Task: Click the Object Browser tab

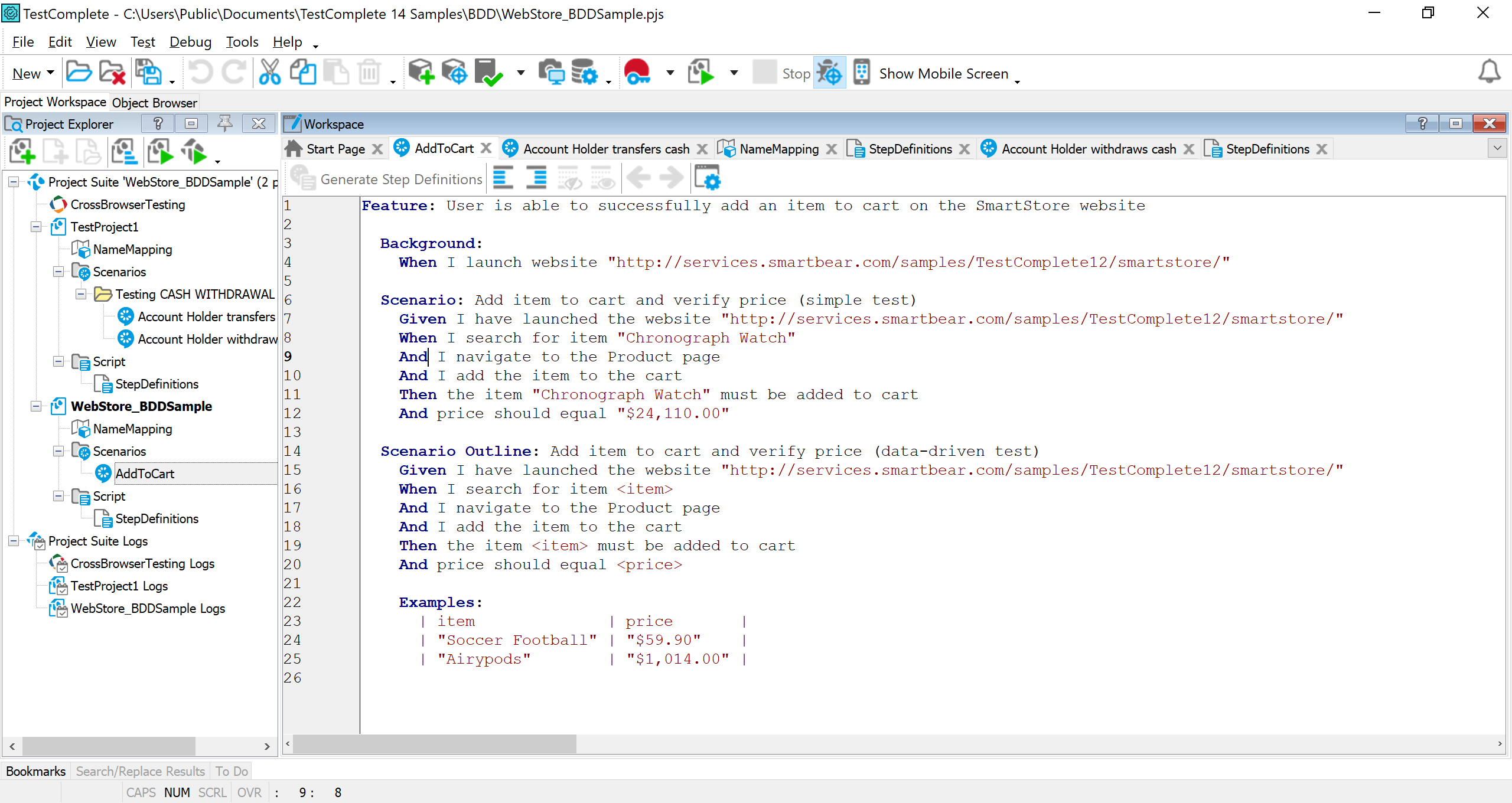Action: [155, 103]
